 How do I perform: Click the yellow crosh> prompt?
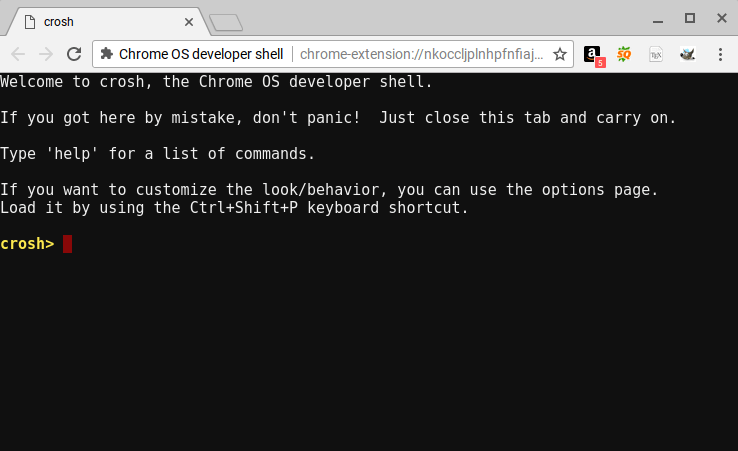[27, 244]
